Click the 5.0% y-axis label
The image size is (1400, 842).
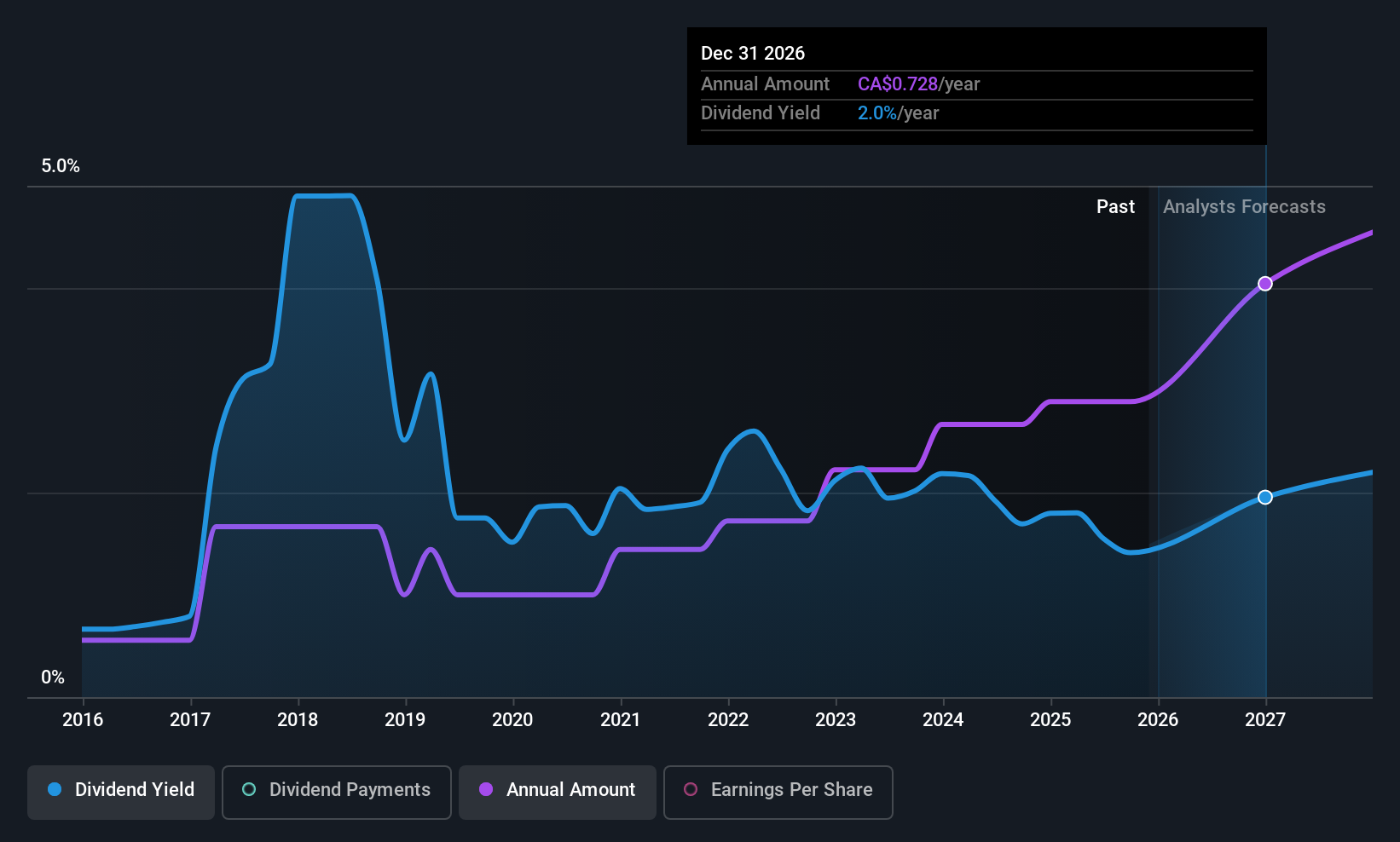(x=61, y=166)
